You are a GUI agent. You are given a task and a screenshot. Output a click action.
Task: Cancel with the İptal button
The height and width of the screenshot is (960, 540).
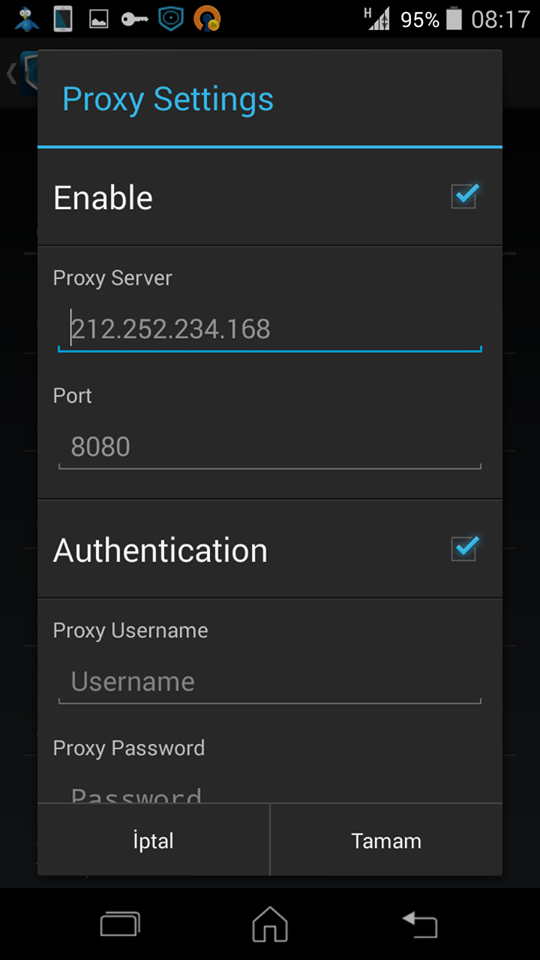[154, 840]
